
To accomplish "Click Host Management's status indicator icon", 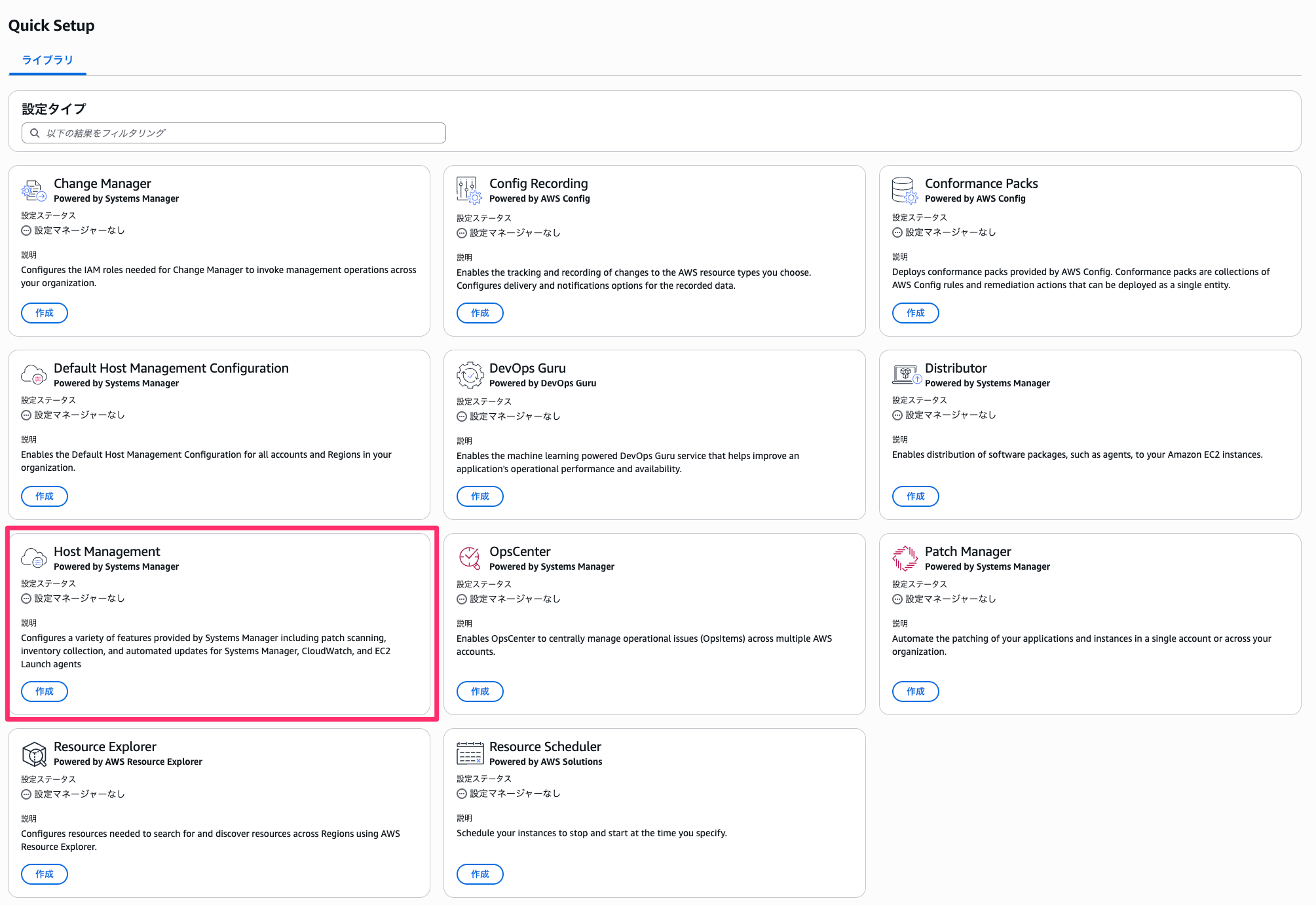I will [26, 599].
